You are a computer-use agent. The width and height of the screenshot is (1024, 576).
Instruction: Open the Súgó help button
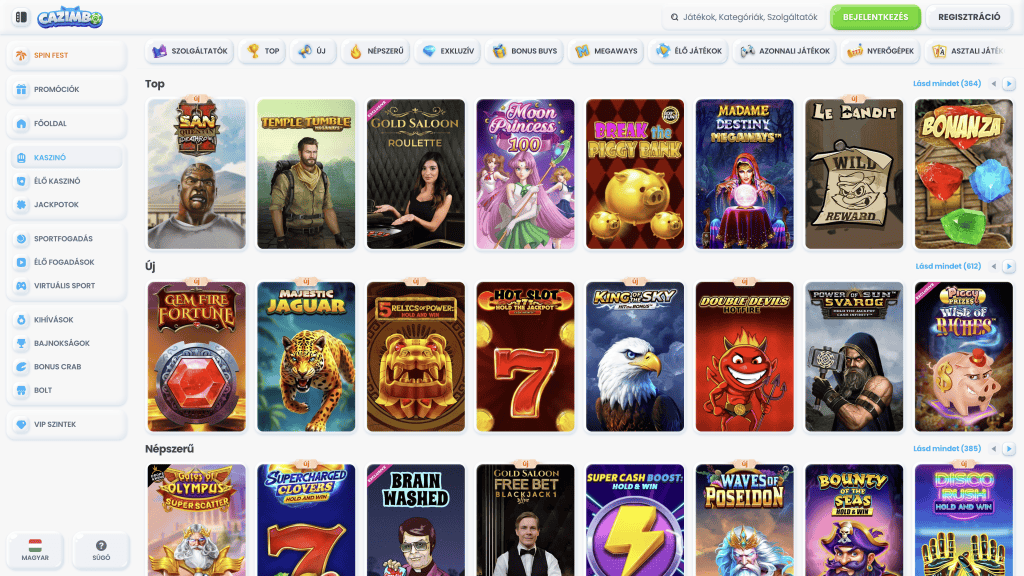101,550
